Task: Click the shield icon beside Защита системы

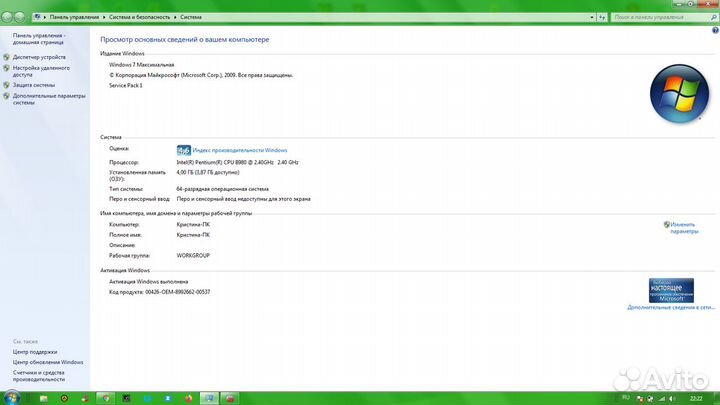Action: click(6, 85)
